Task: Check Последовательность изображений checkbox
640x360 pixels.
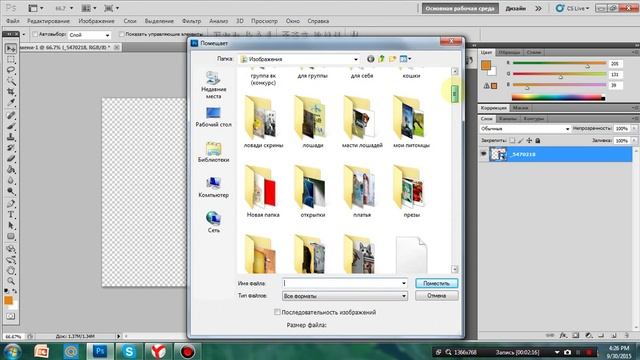Action: coord(277,312)
